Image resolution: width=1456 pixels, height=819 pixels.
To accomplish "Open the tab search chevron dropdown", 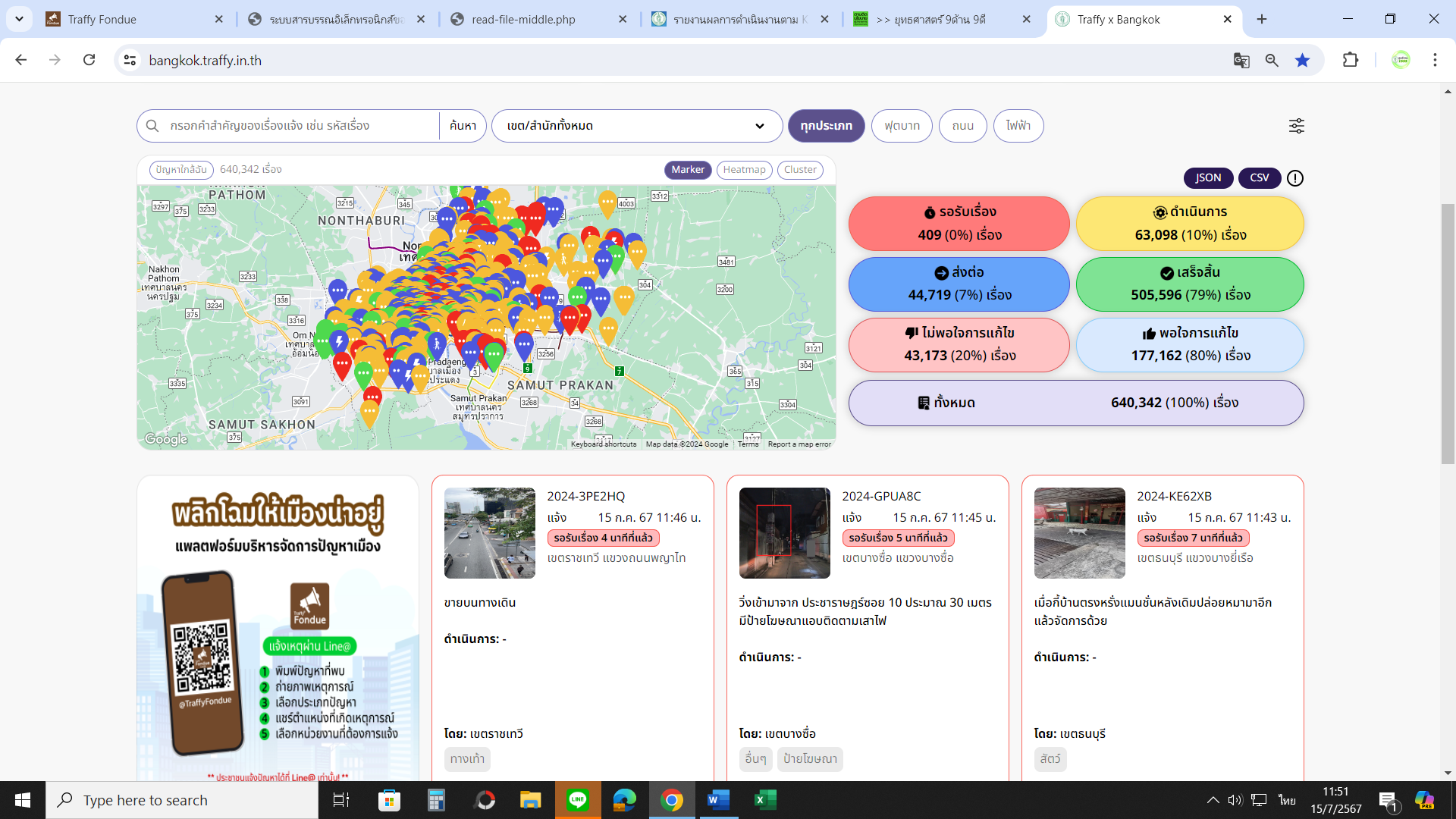I will point(19,19).
